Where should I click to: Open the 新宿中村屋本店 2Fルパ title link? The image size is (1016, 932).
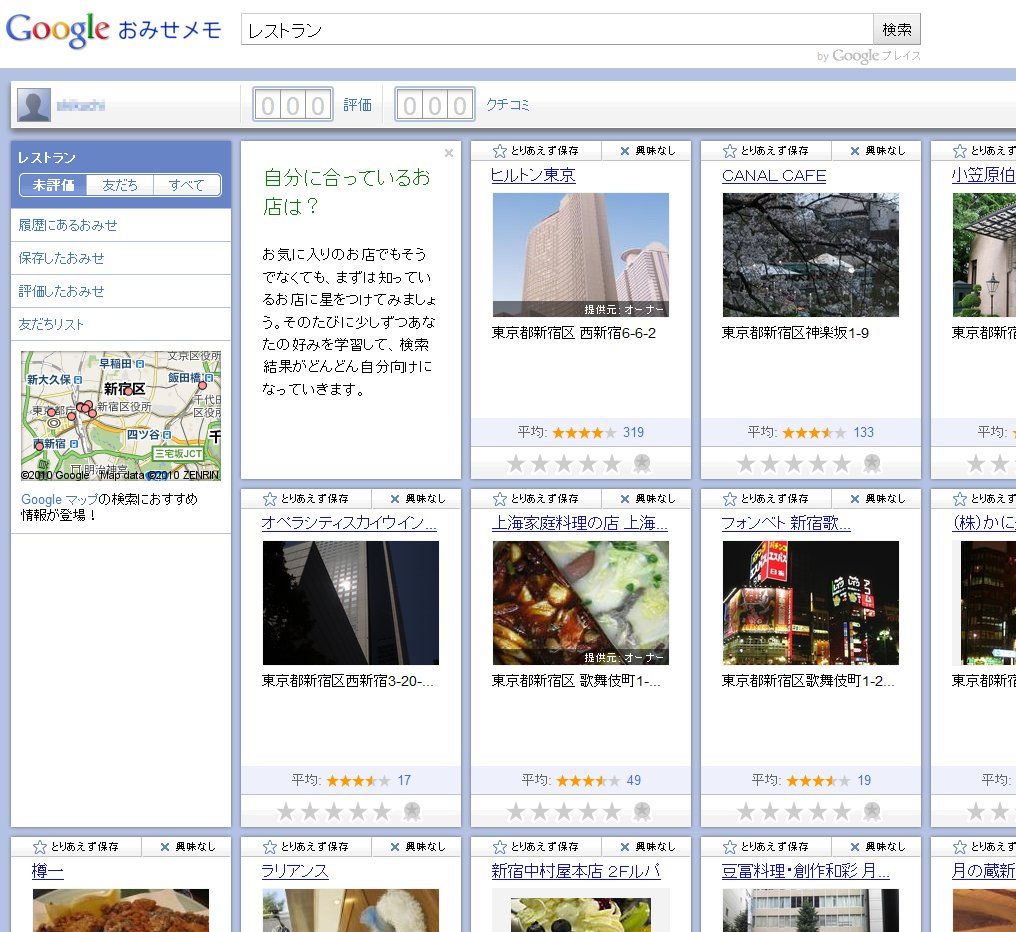(575, 871)
